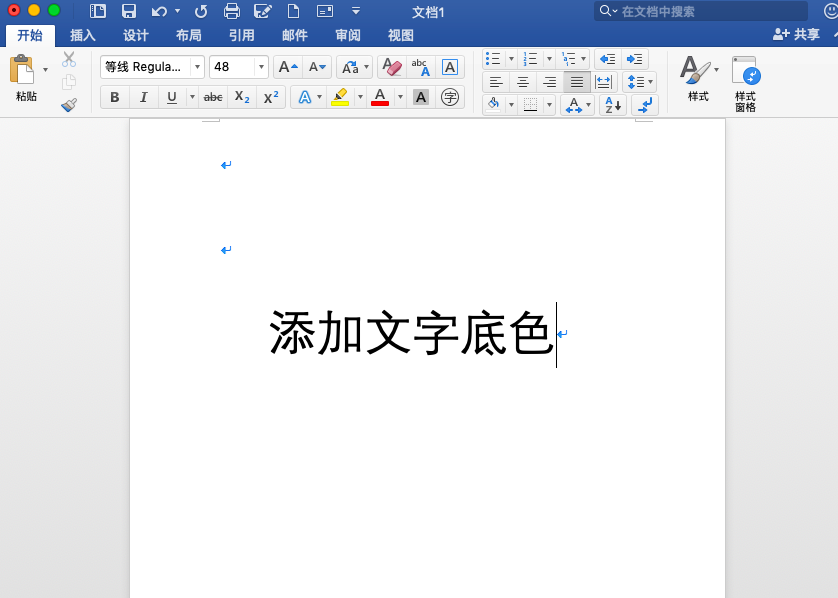Click the text 添加文字底色 in document
This screenshot has height=598, width=838.
410,334
